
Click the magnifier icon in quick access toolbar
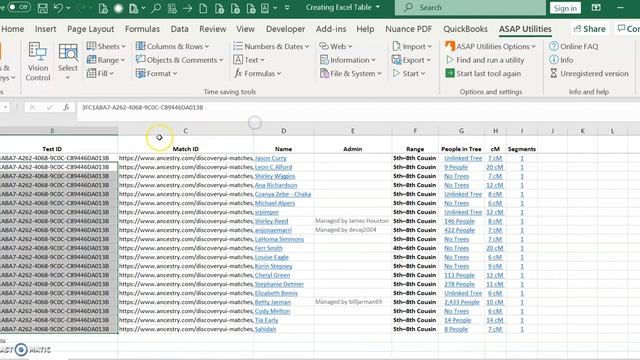pos(156,8)
